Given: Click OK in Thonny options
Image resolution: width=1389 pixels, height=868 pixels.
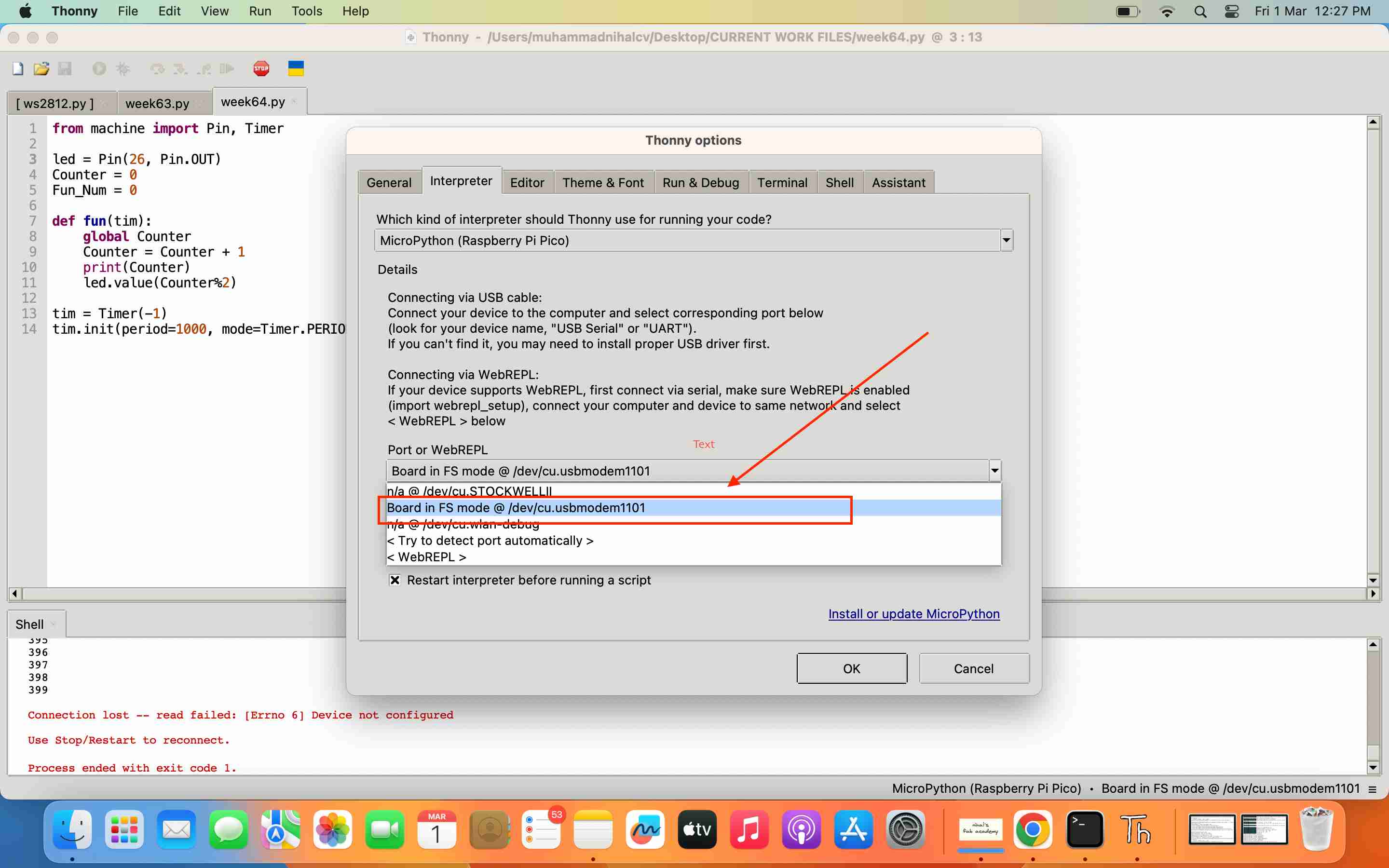Looking at the screenshot, I should click(x=852, y=669).
